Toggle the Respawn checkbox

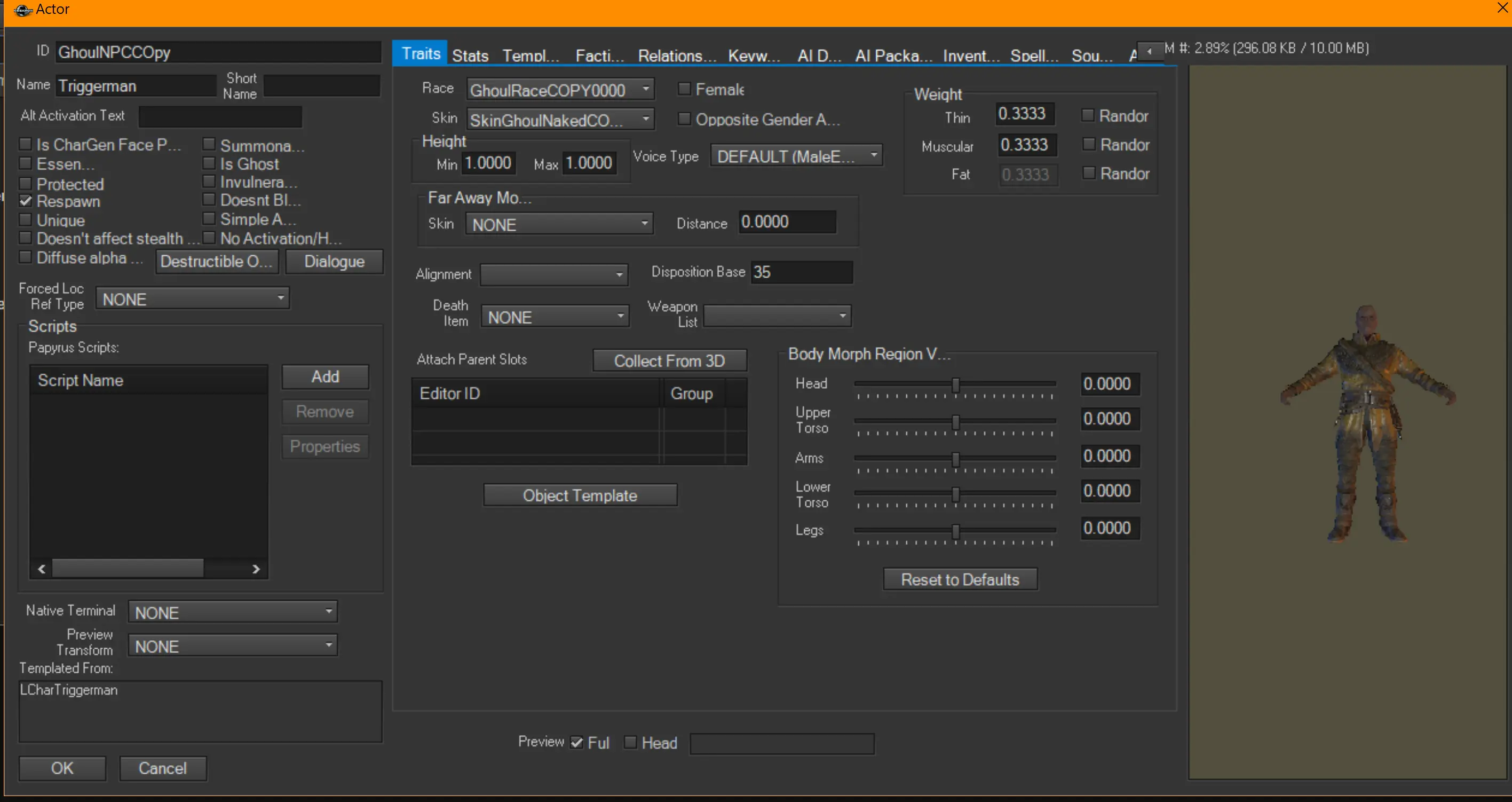(25, 201)
